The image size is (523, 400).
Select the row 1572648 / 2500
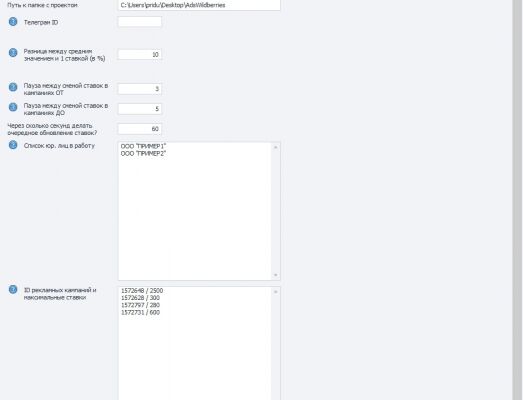142,291
